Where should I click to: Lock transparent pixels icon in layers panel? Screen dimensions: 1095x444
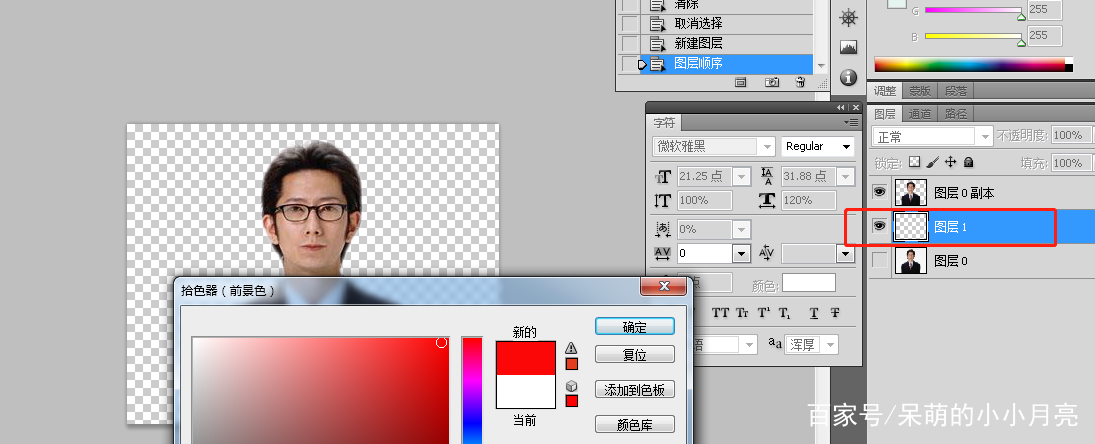click(915, 162)
